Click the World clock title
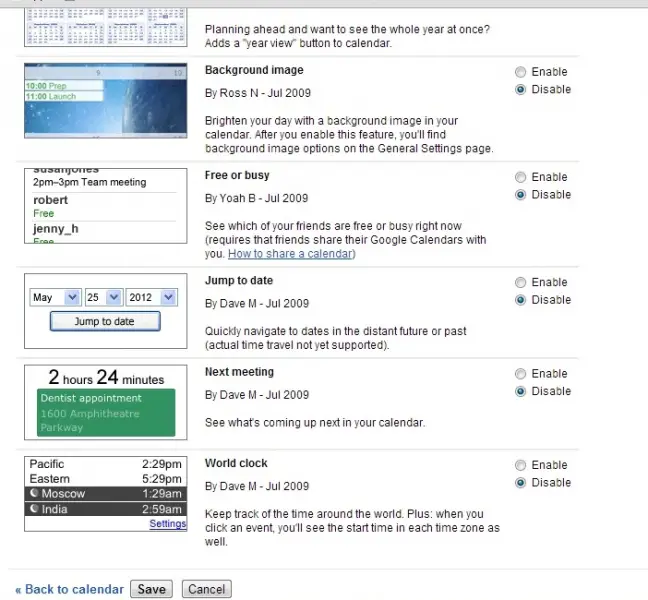This screenshot has width=648, height=600. 236,463
